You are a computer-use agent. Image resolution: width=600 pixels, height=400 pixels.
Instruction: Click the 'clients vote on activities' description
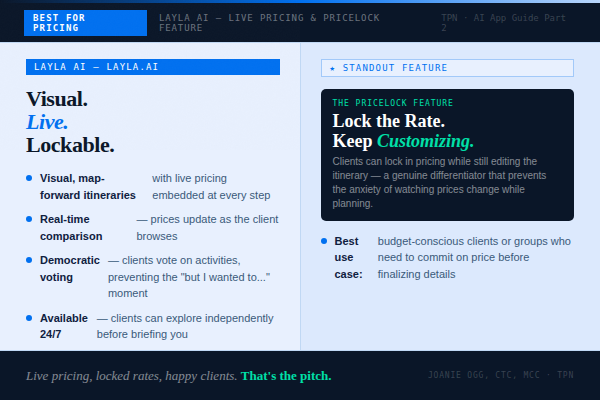coord(189,277)
